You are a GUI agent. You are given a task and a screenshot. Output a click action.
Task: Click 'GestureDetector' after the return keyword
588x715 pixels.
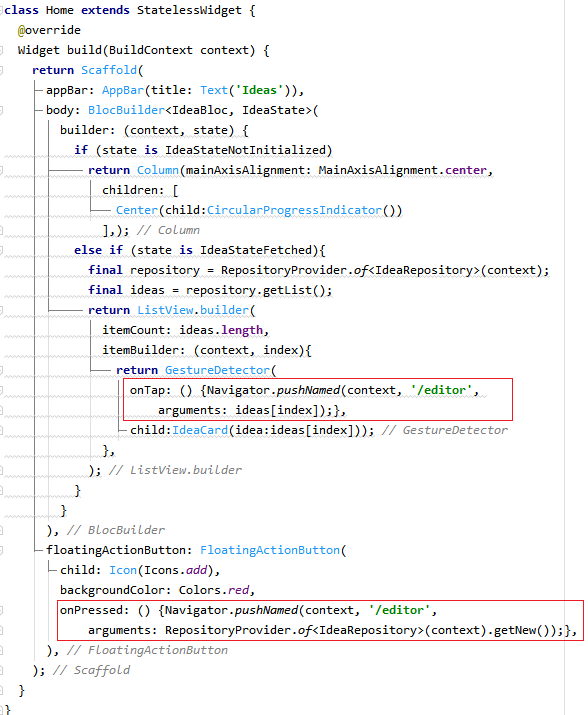click(218, 370)
